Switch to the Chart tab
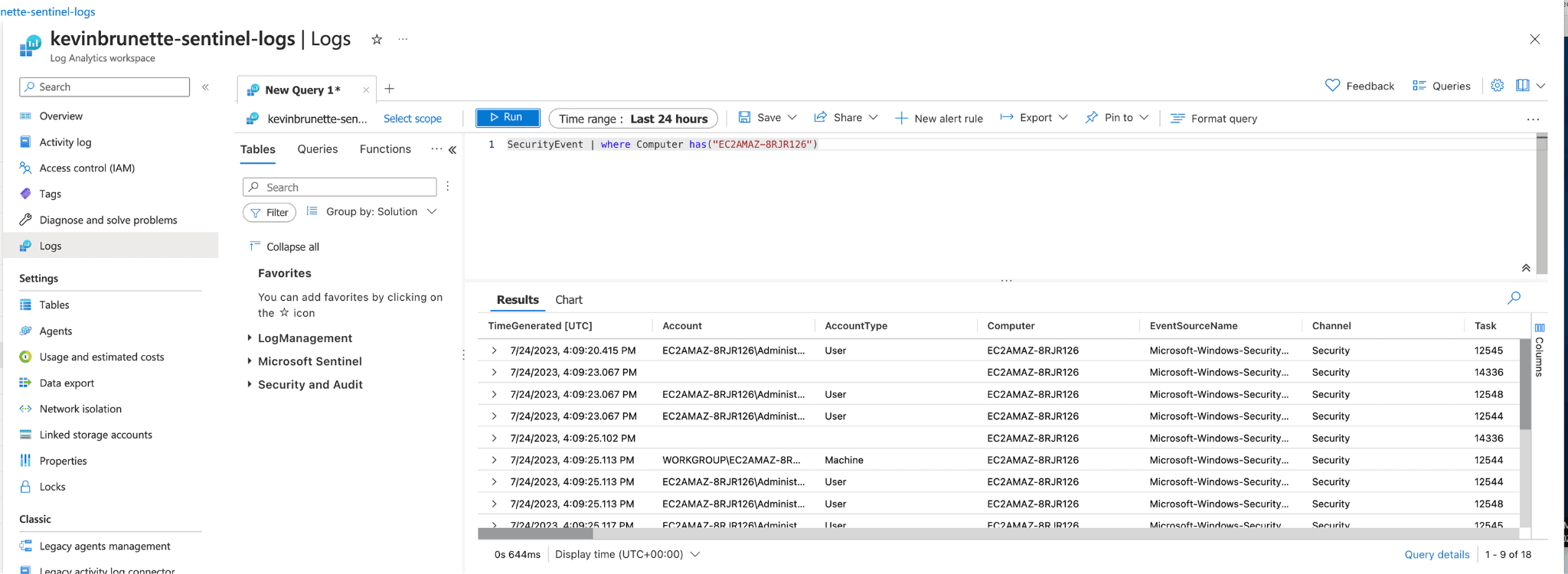The width and height of the screenshot is (1568, 574). 569,300
